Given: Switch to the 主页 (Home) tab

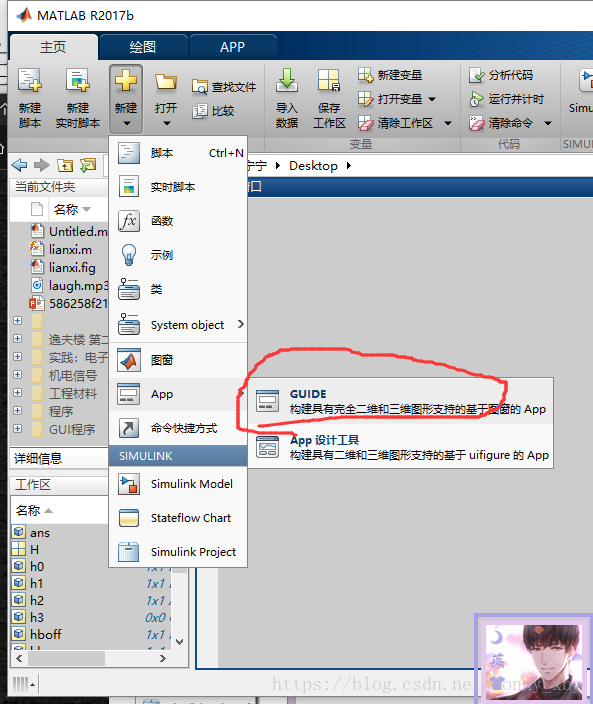Looking at the screenshot, I should click(53, 47).
